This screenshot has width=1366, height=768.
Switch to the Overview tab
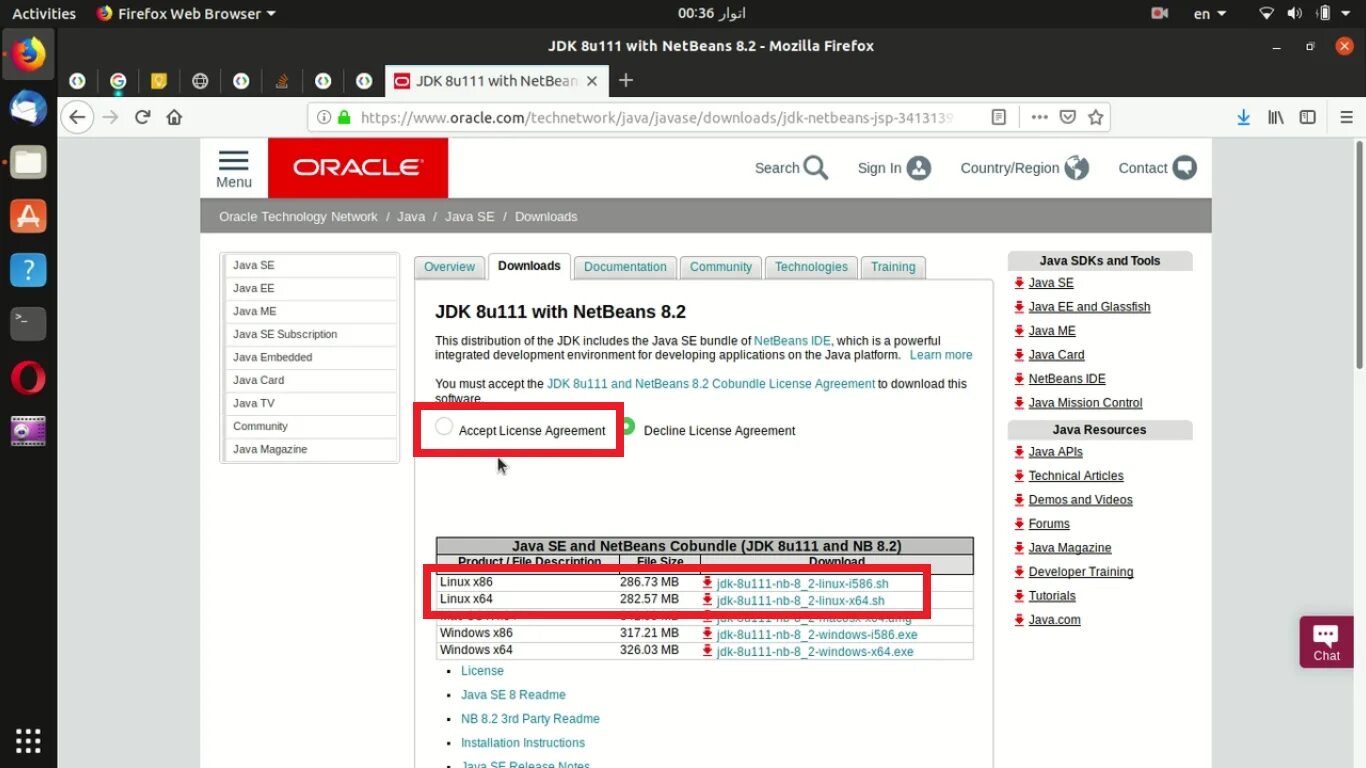pyautogui.click(x=449, y=267)
